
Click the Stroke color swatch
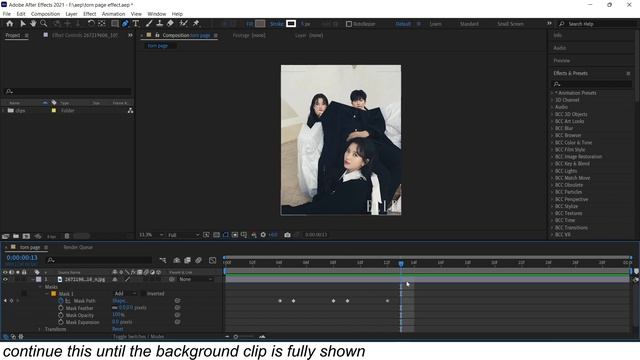point(291,24)
